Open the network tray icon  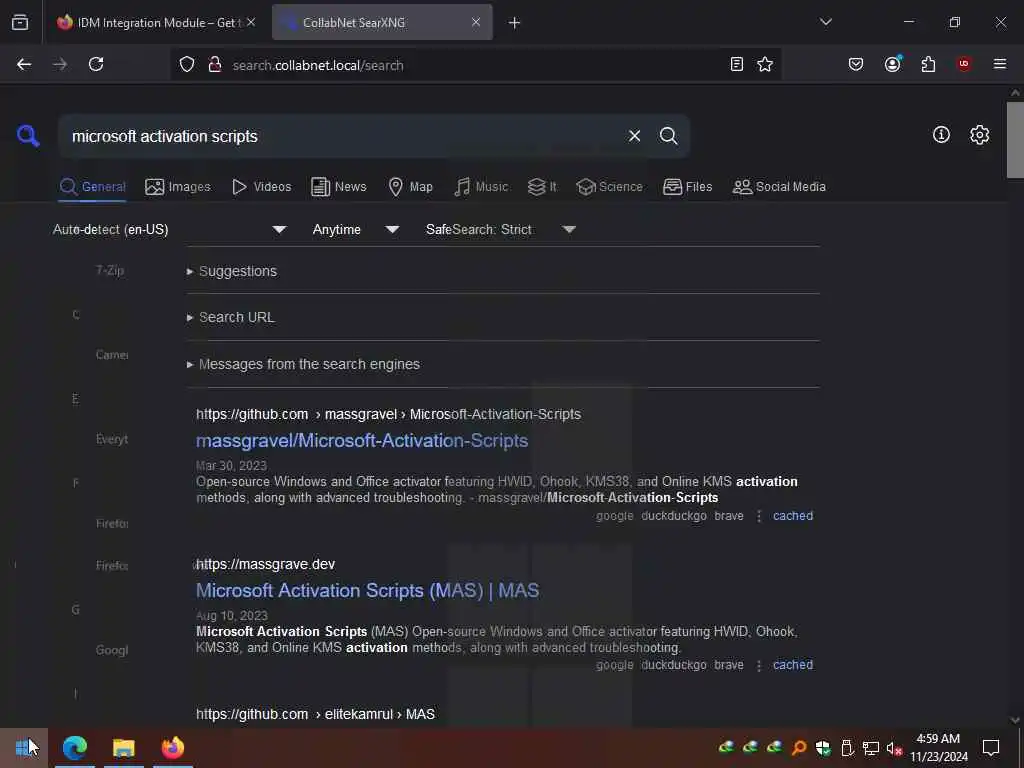(871, 748)
